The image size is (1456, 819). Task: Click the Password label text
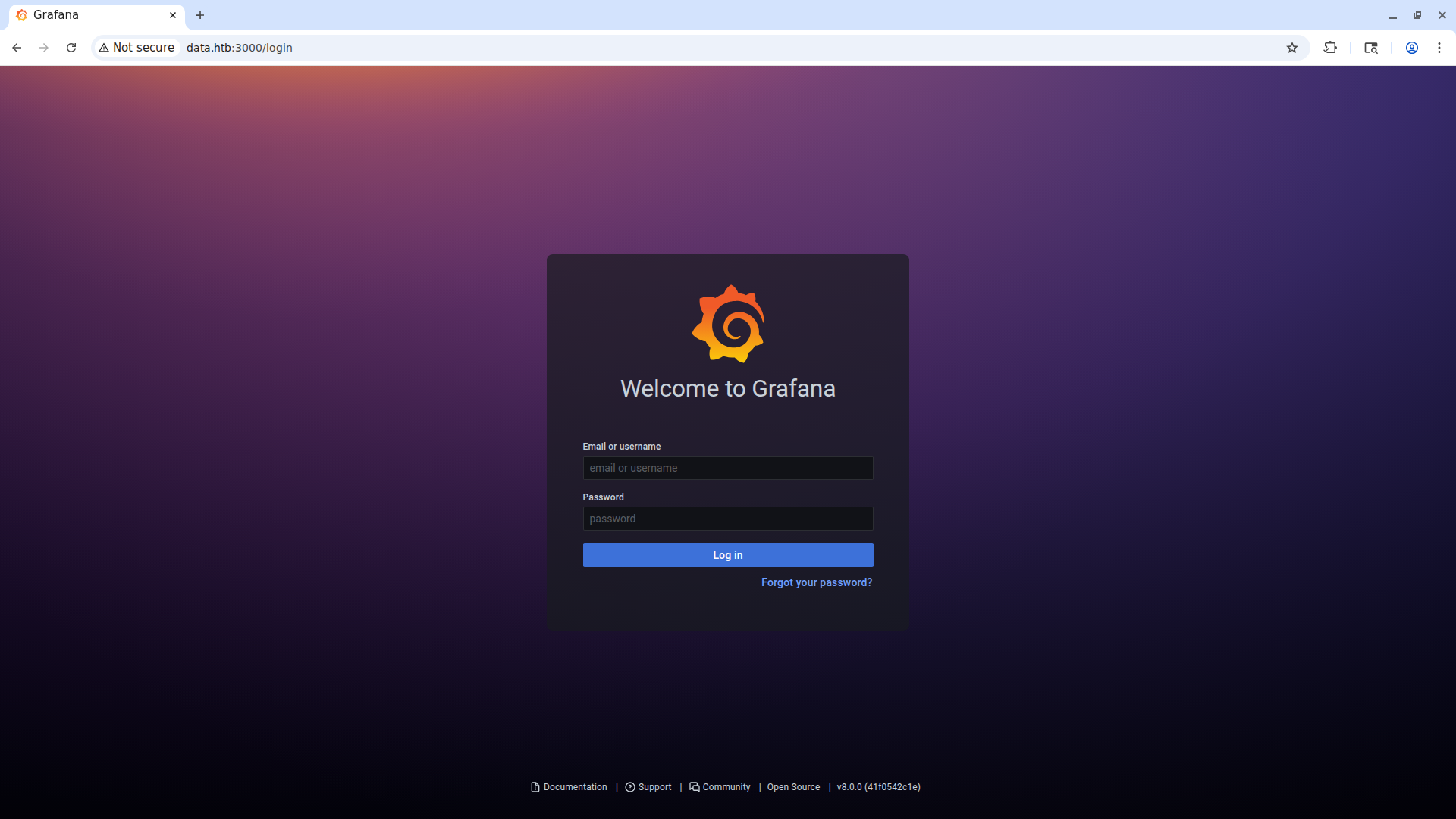tap(604, 497)
